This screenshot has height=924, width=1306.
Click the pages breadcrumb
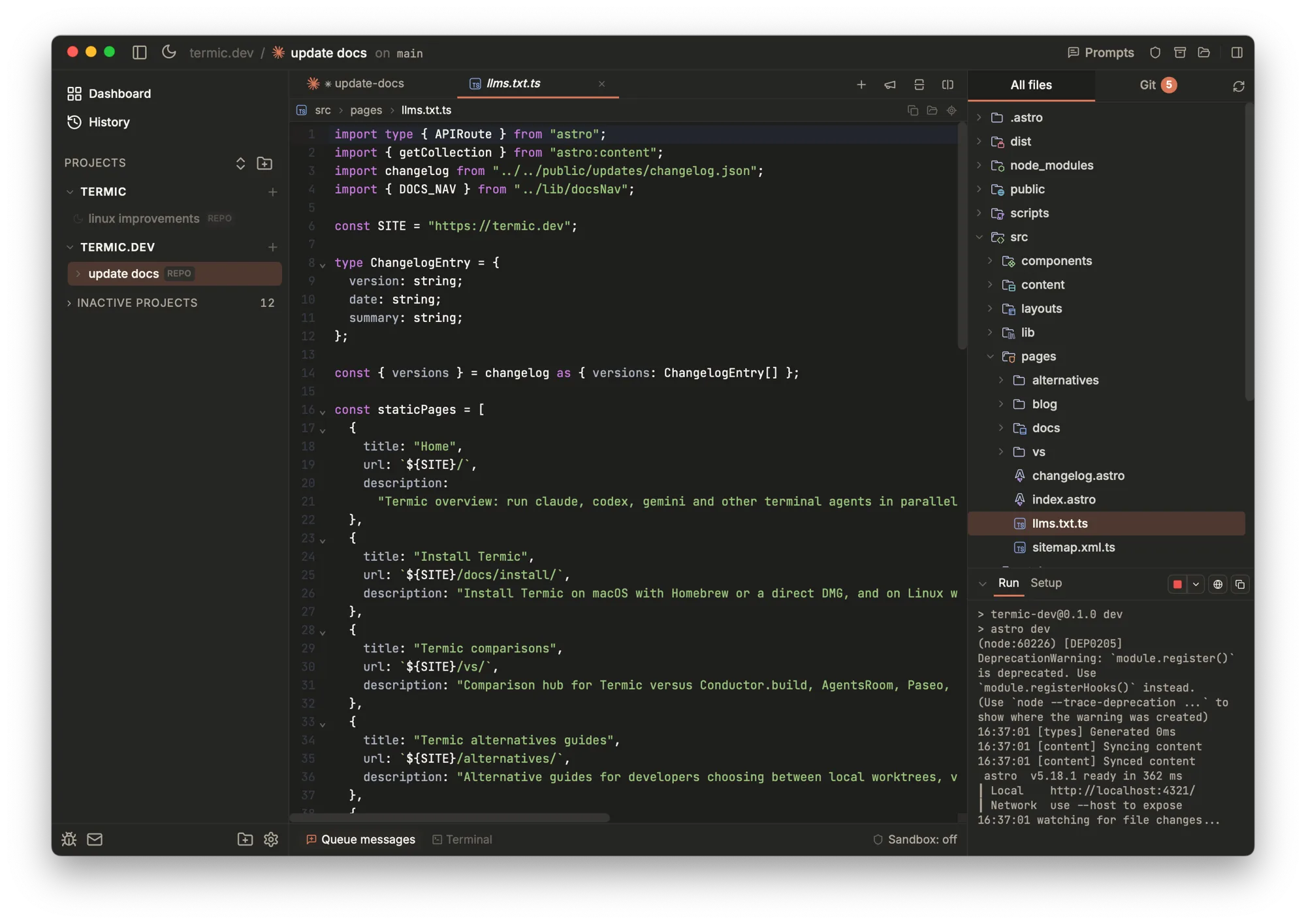point(366,110)
